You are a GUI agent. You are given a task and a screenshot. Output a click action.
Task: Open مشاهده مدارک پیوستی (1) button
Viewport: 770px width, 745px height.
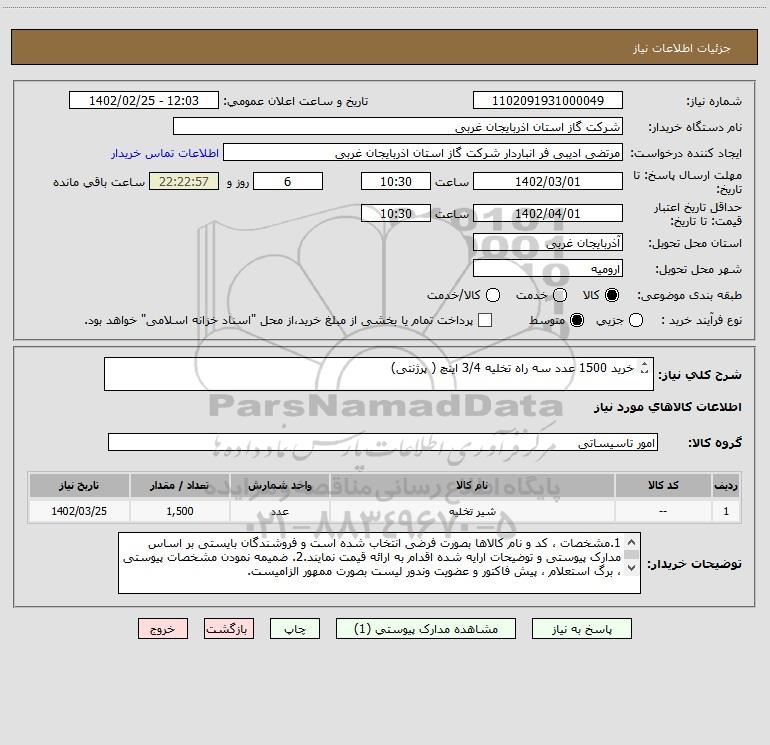tap(426, 629)
